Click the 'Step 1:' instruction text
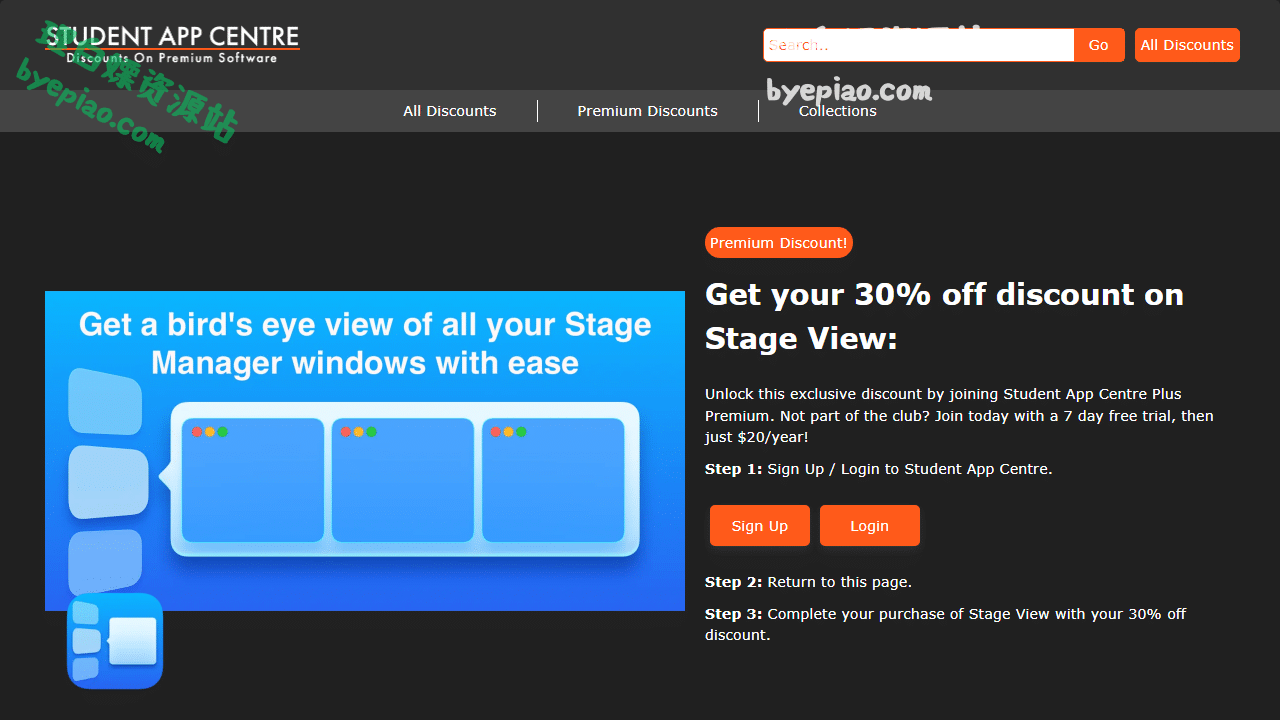Image resolution: width=1280 pixels, height=720 pixels. click(879, 469)
